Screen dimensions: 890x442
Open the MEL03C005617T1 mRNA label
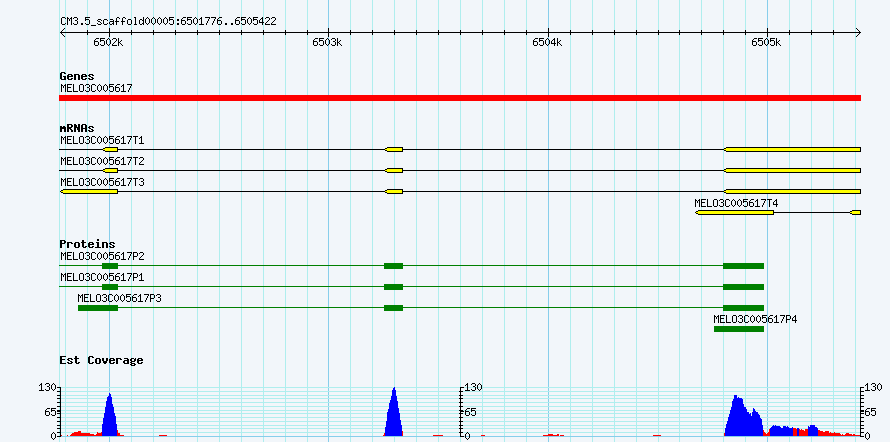102,140
